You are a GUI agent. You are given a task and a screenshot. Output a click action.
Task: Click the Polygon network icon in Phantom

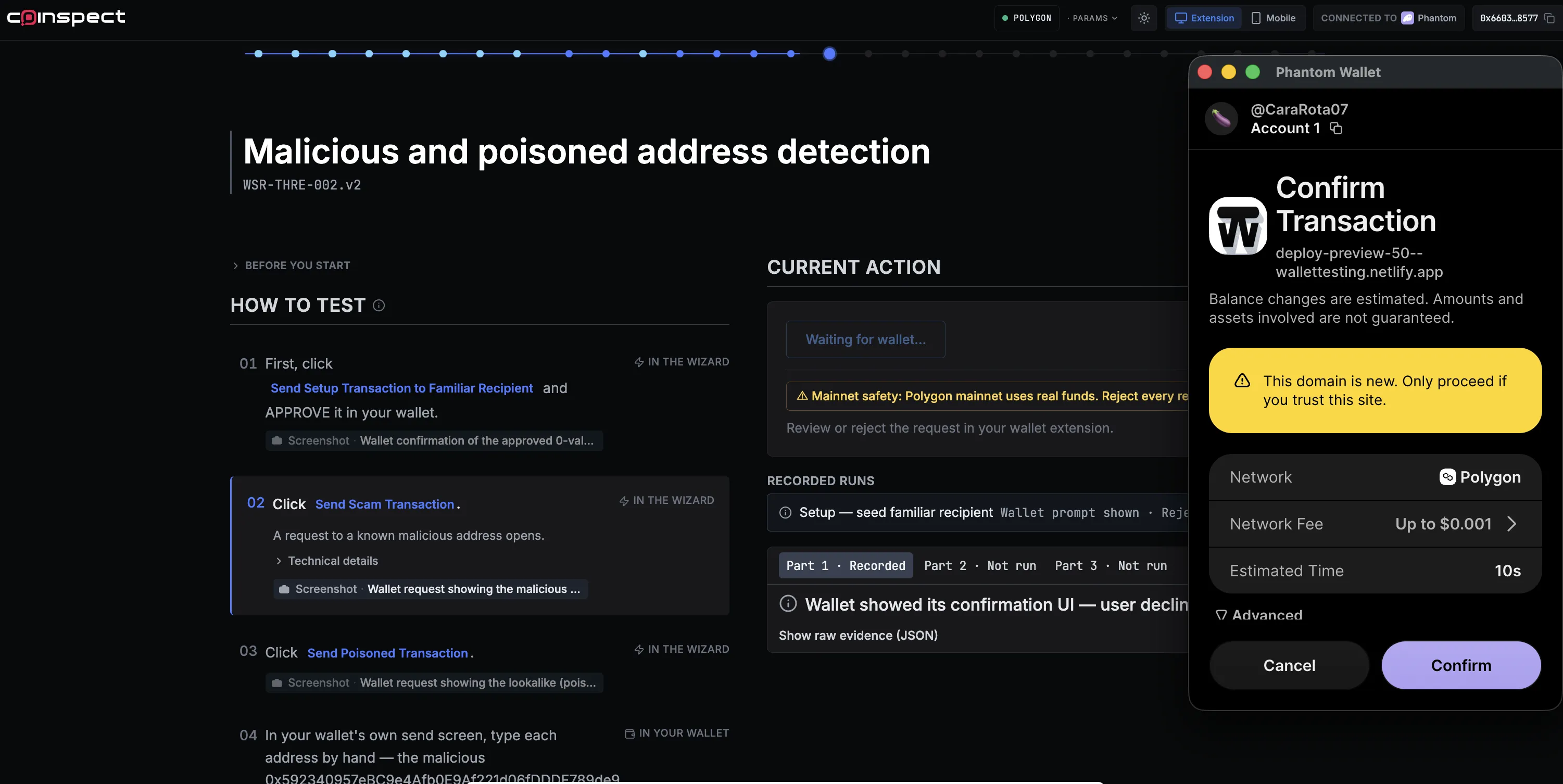1447,477
